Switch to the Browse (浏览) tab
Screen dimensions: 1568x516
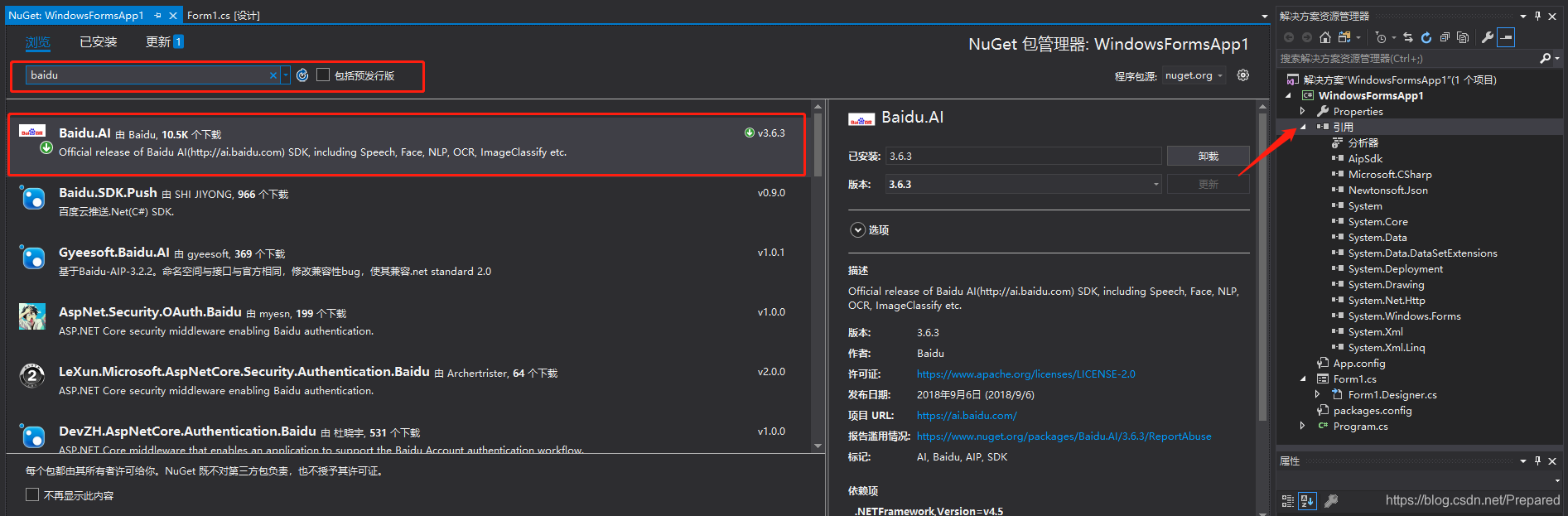tap(37, 42)
